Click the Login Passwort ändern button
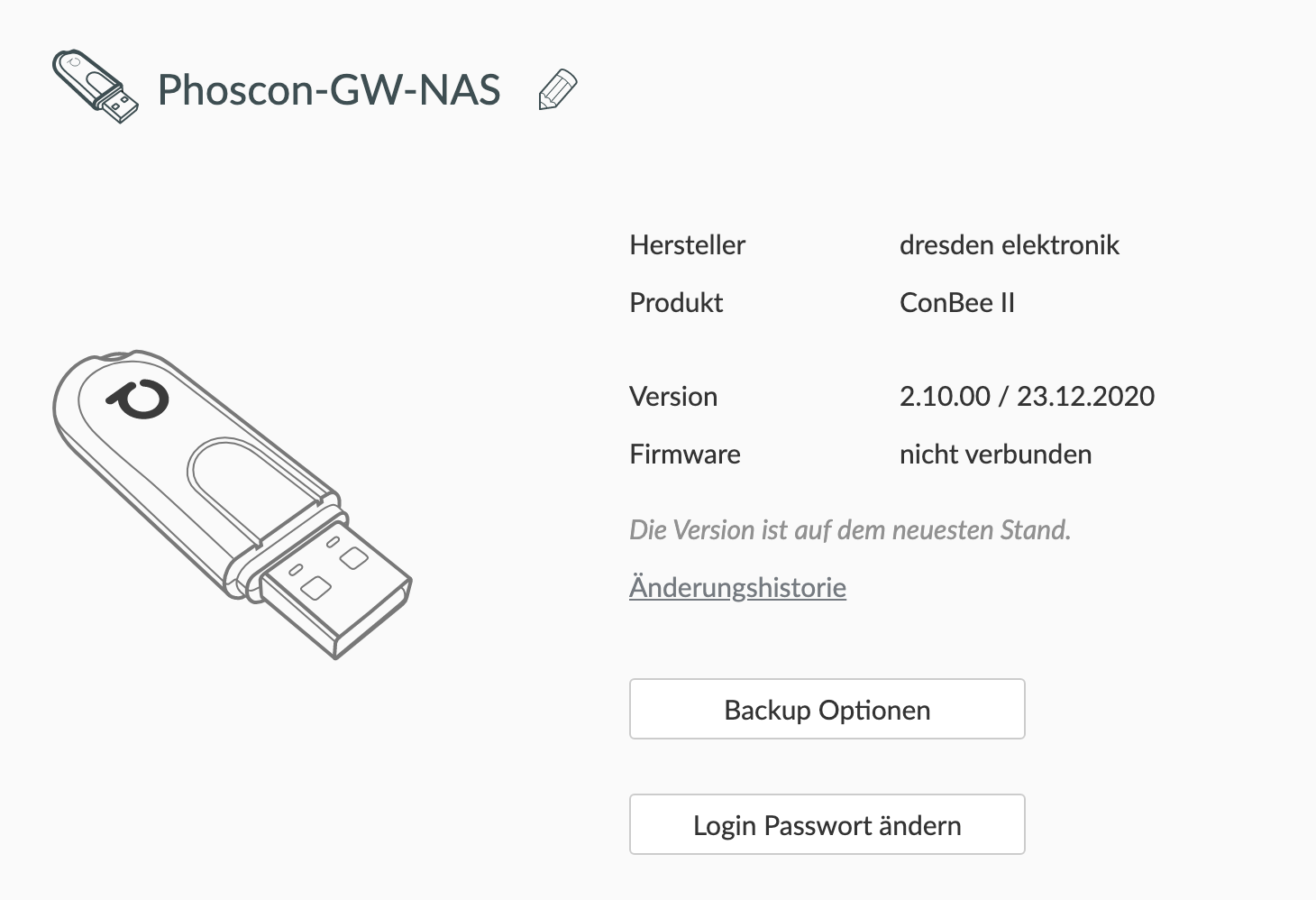The height and width of the screenshot is (900, 1316). pos(827,824)
